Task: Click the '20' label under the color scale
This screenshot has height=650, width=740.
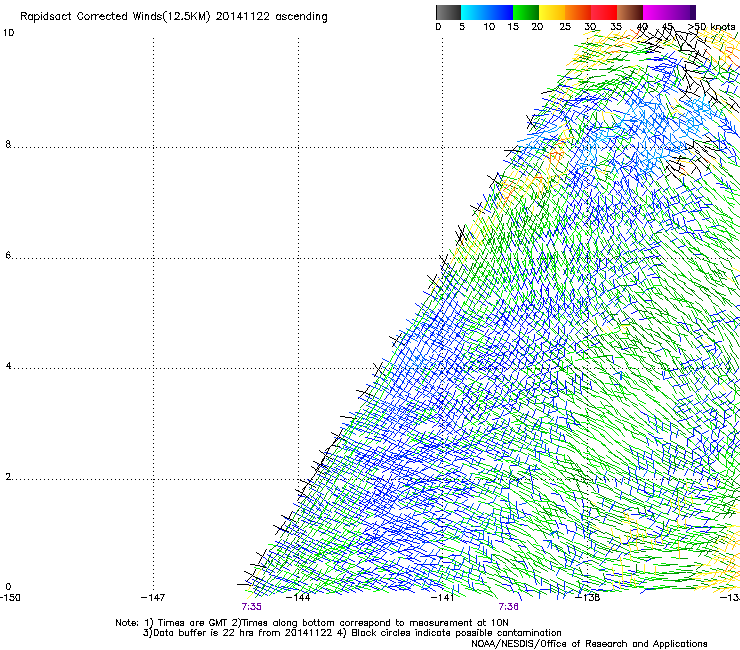Action: point(537,27)
